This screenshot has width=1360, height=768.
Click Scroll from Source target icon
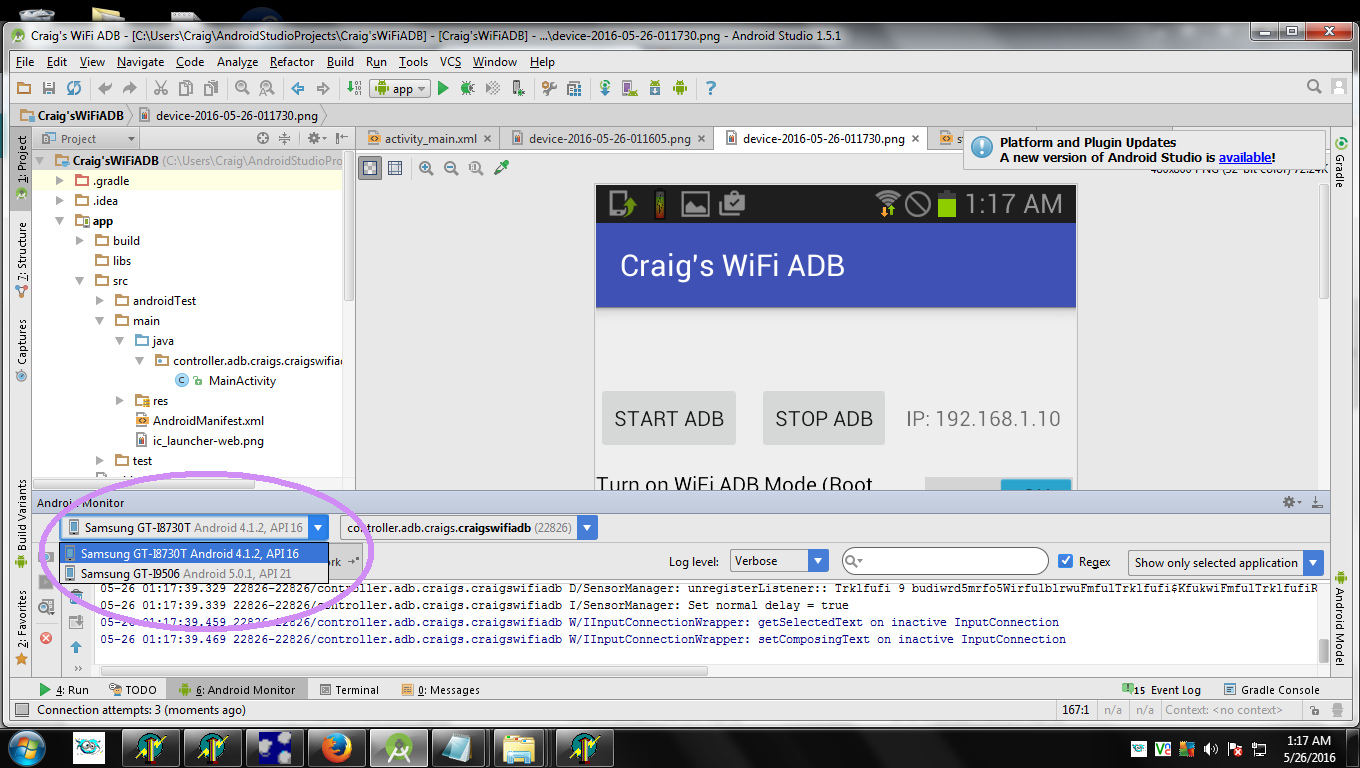tap(263, 138)
